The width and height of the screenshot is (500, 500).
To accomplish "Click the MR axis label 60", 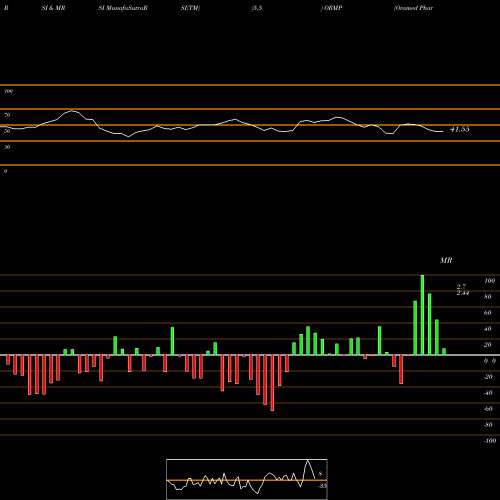I will [x=488, y=313].
